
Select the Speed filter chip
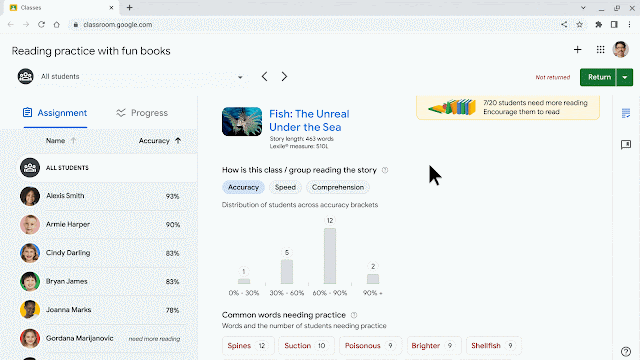click(285, 187)
